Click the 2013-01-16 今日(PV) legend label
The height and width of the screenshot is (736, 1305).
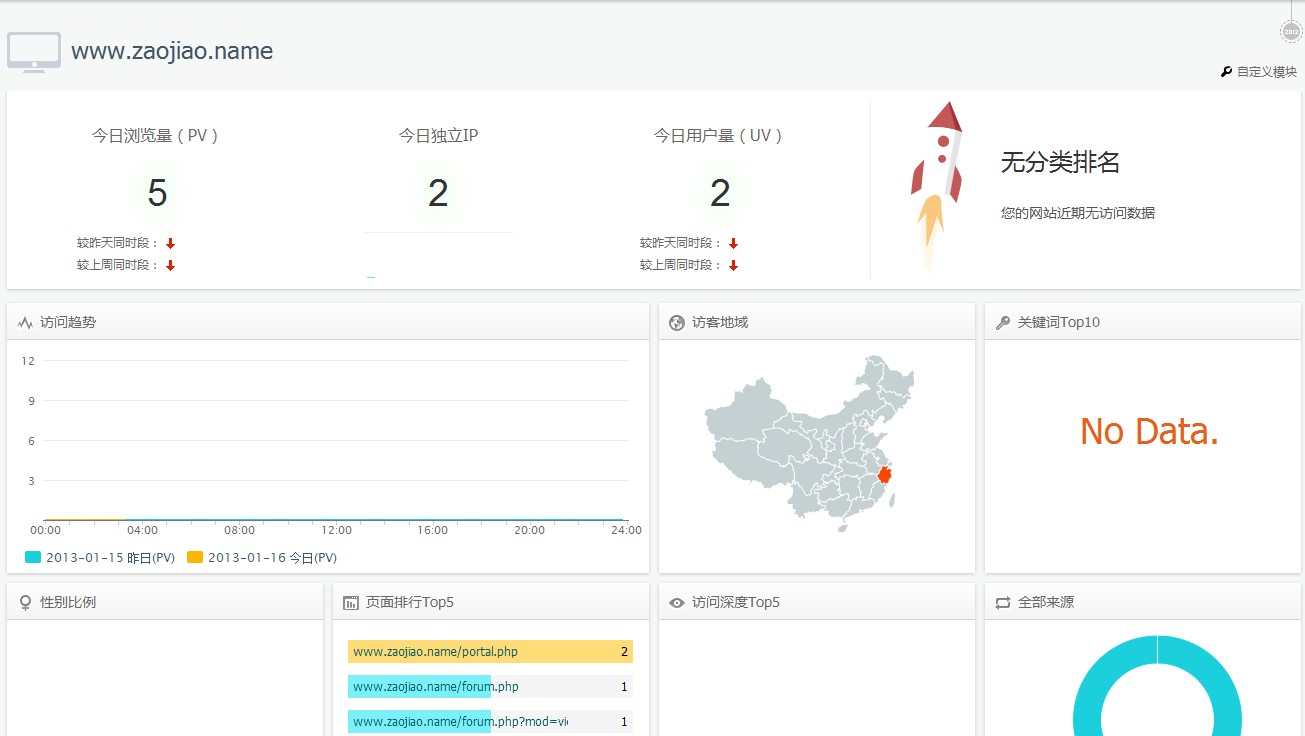click(273, 558)
